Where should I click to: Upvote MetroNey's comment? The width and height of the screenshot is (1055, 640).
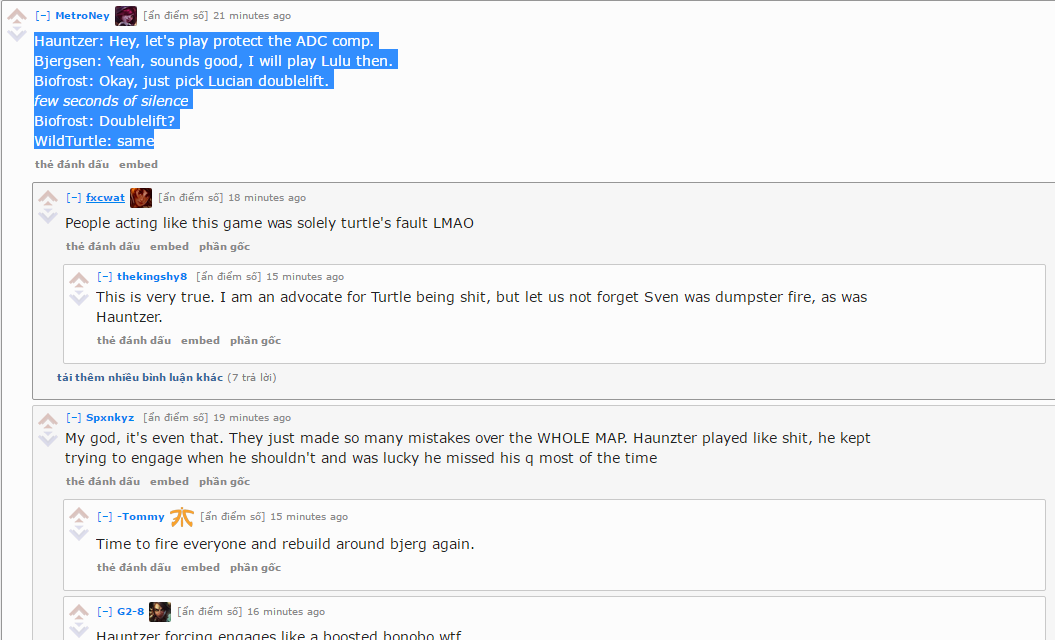tap(17, 15)
